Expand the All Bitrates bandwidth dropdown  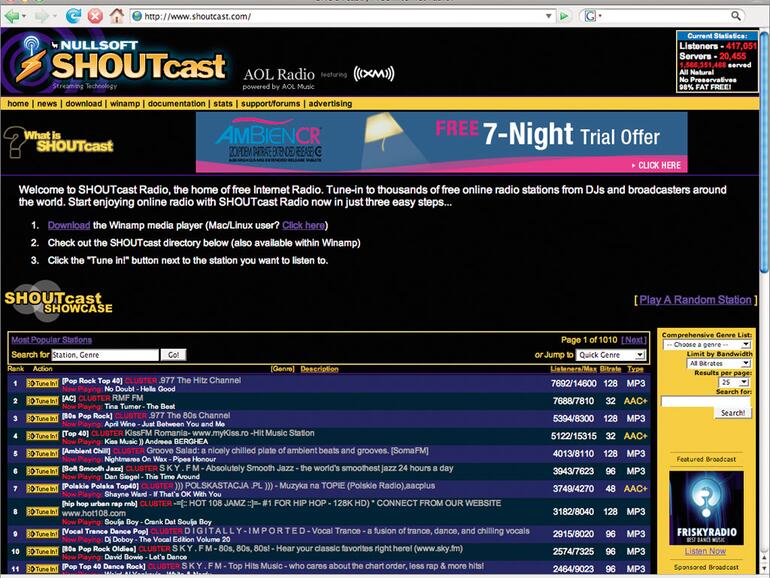(x=718, y=363)
